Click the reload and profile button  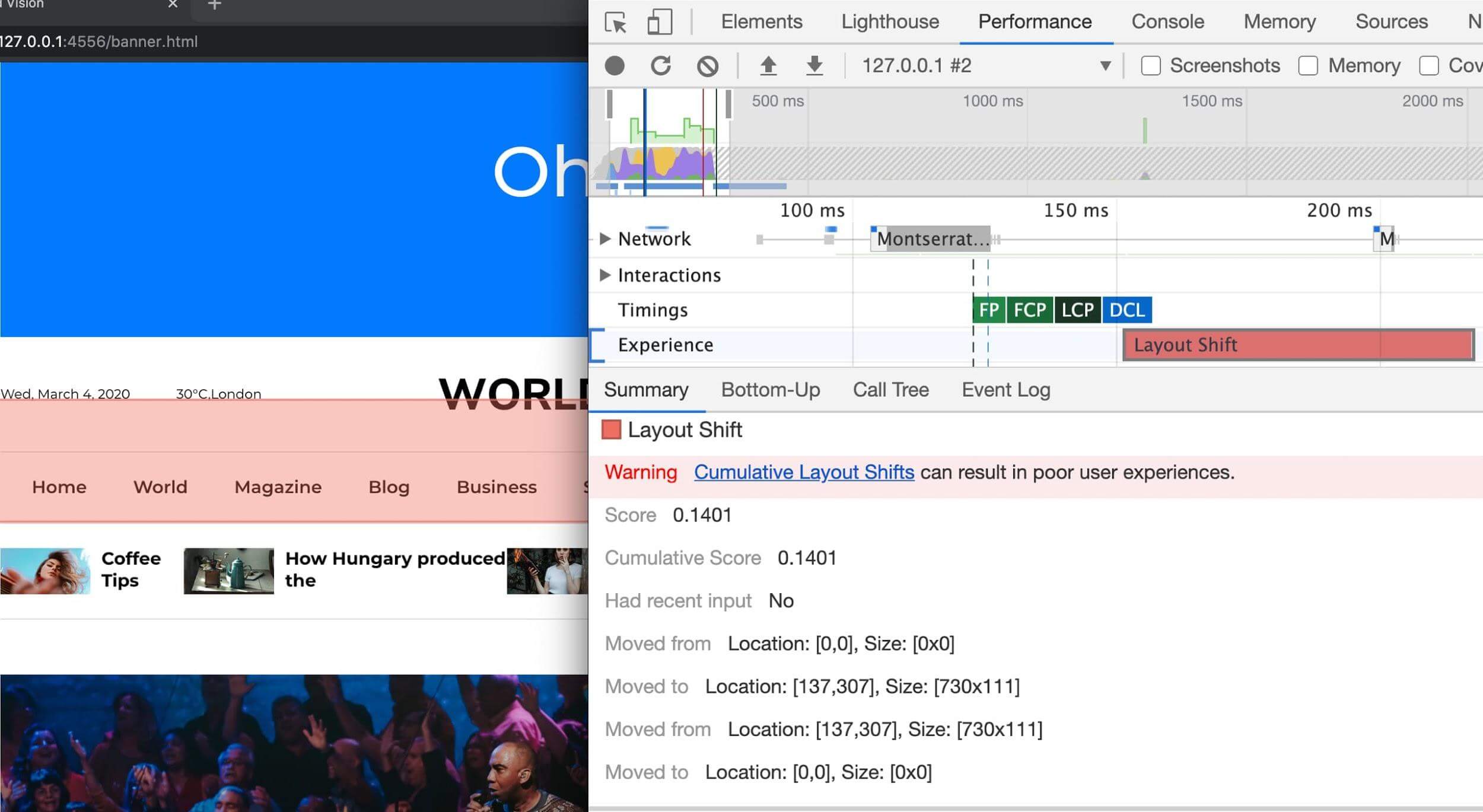[x=661, y=65]
